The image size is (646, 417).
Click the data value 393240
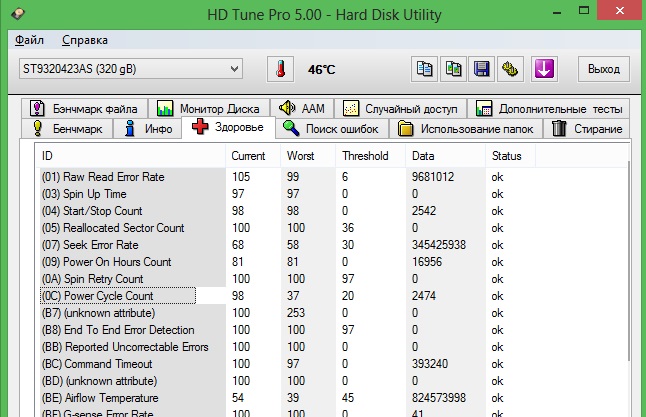430,364
